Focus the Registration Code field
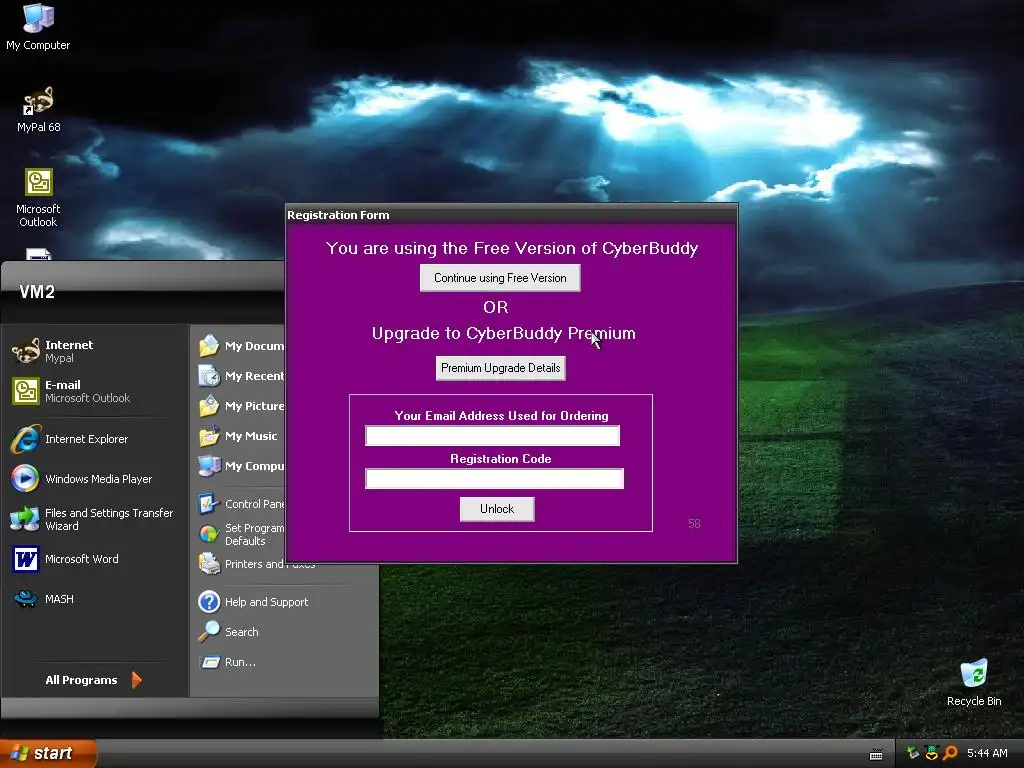This screenshot has height=768, width=1024. tap(494, 479)
